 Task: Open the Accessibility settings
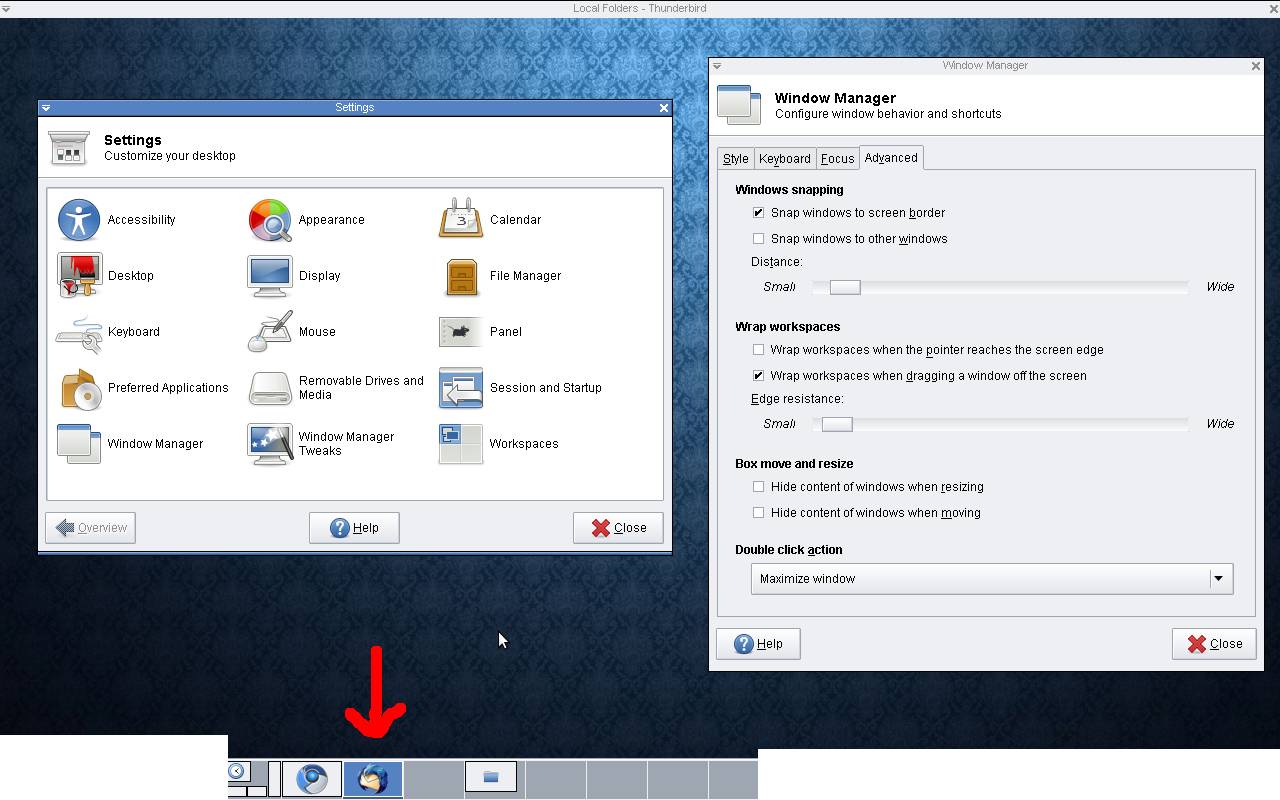pyautogui.click(x=79, y=220)
